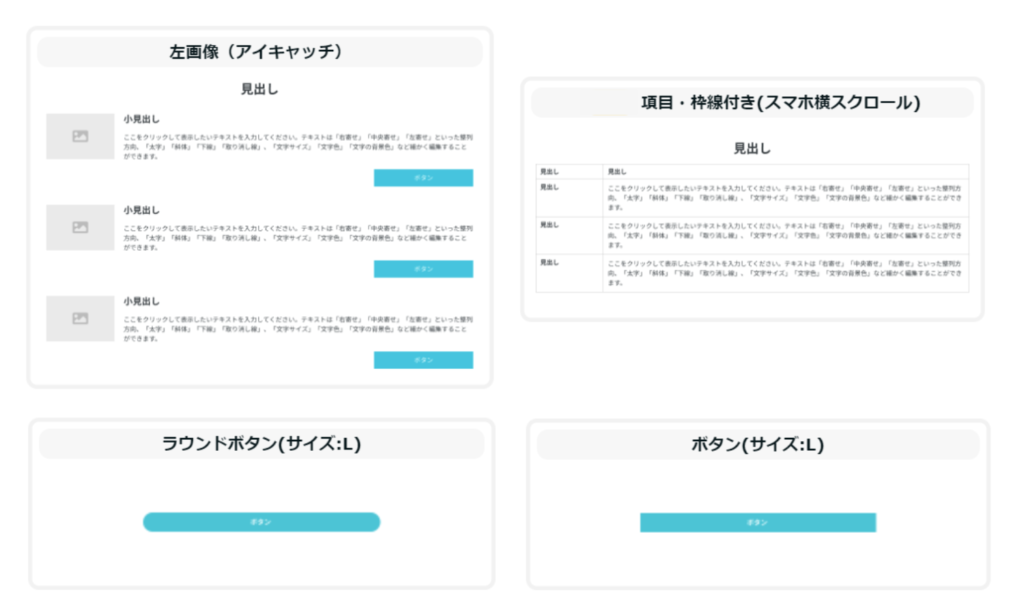Select the 項目・枠線付き(スマホ横スクロール) title bar
1024x612 pixels.
click(x=752, y=103)
